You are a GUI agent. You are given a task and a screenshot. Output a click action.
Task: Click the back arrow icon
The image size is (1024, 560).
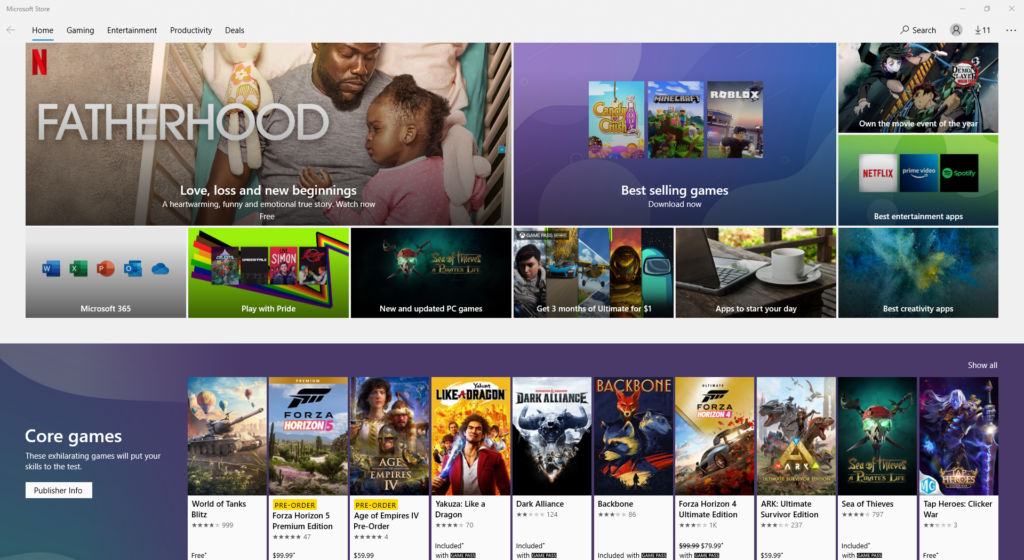click(x=11, y=30)
